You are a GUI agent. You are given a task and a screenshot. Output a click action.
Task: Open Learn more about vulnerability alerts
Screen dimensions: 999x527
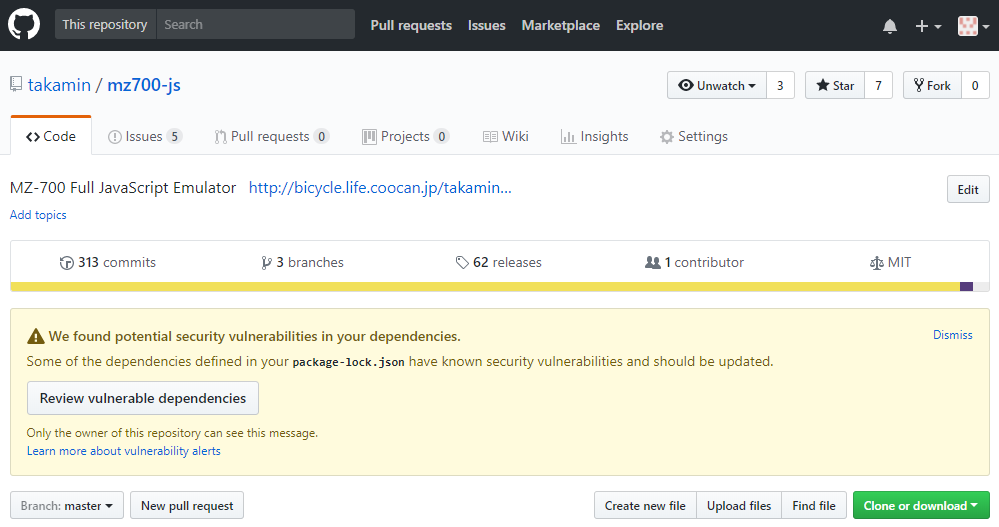coord(124,451)
